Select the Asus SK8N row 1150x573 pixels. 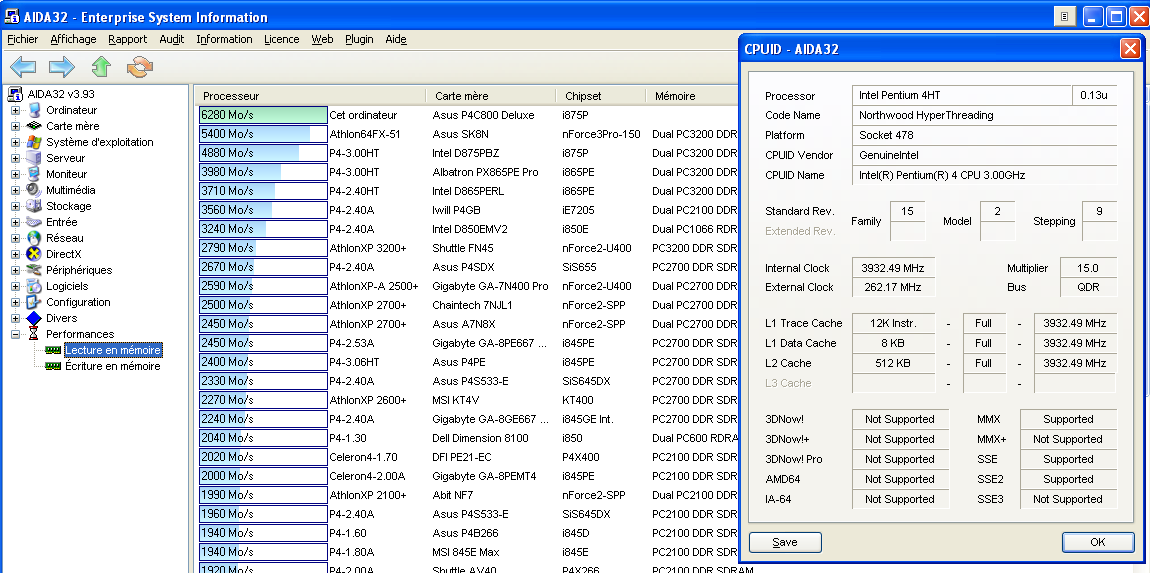tap(468, 134)
